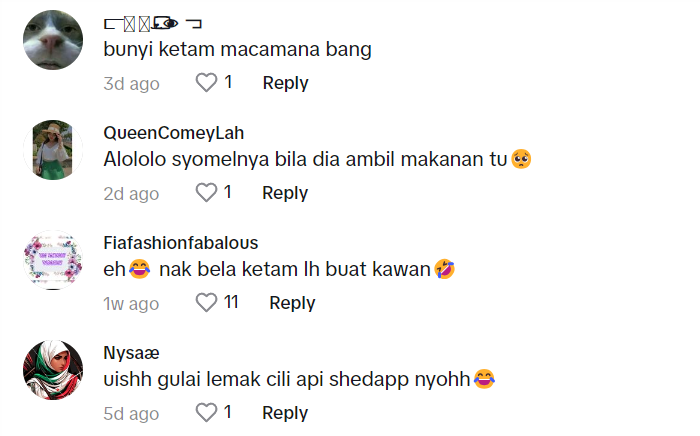Reply to the "bunyi ketam" comment
This screenshot has width=700, height=436.
[x=285, y=83]
